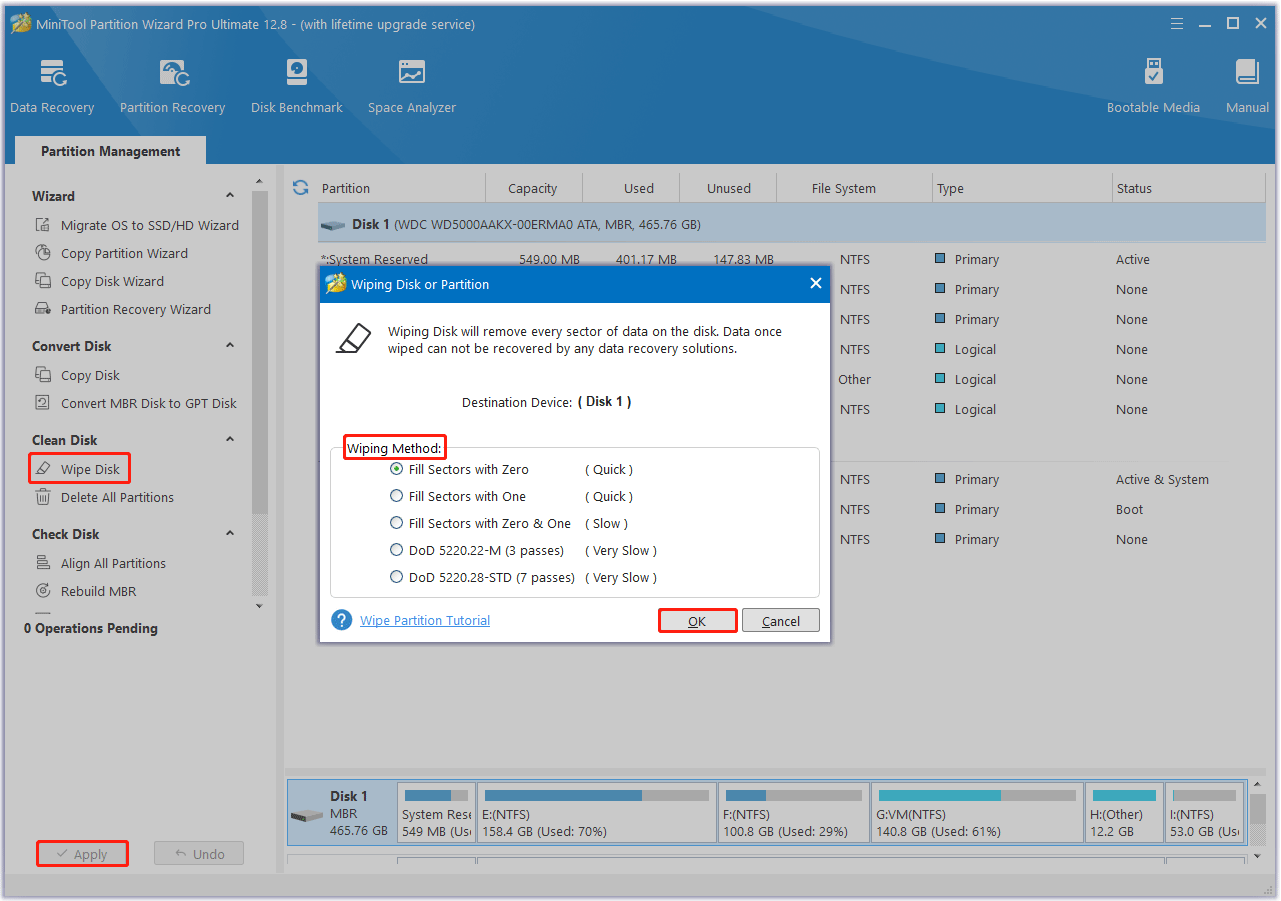This screenshot has width=1281, height=901.
Task: Launch the Copy Disk Wizard
Action: pyautogui.click(x=99, y=281)
